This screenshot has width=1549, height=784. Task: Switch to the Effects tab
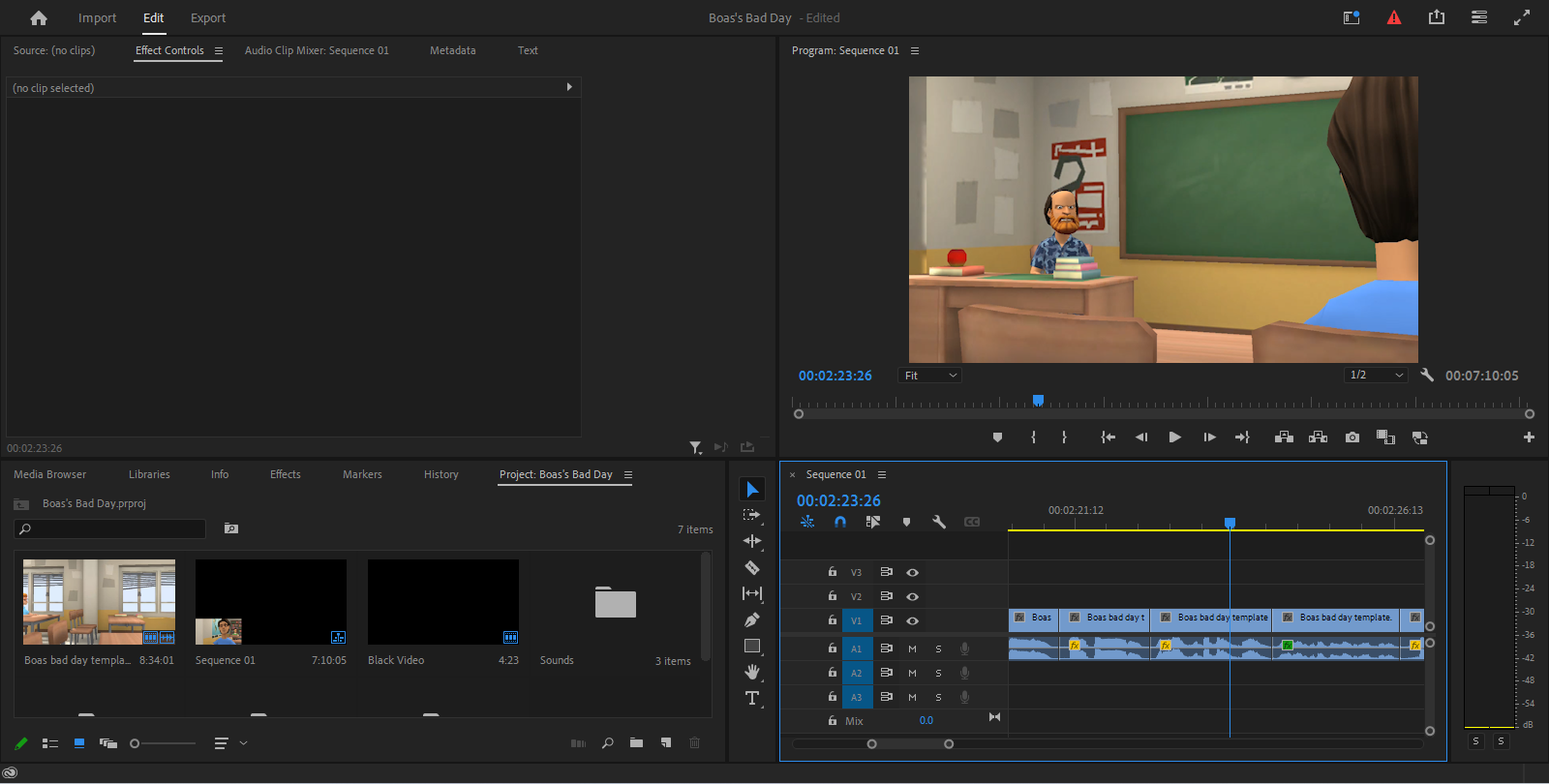(285, 474)
